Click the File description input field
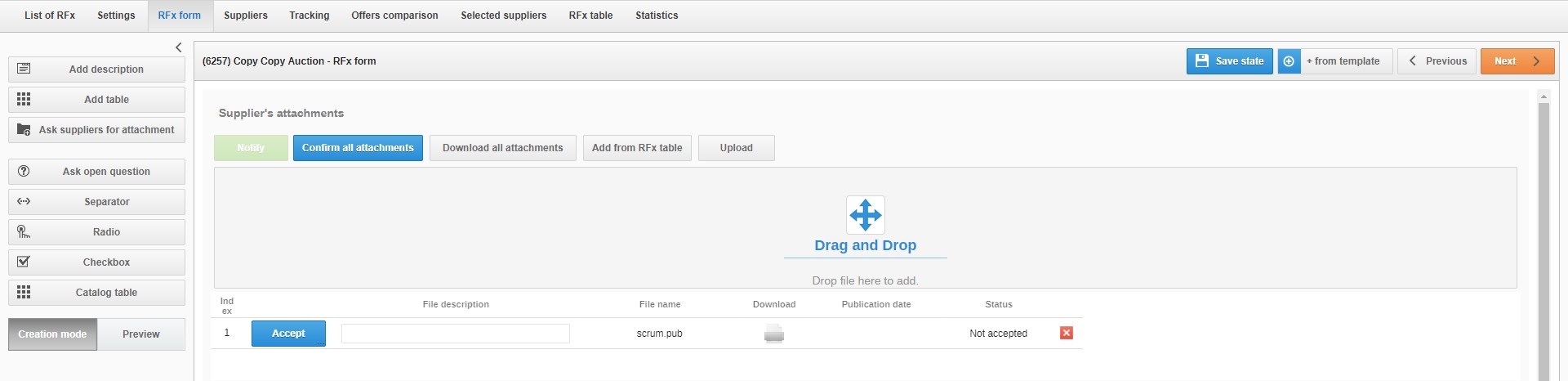The image size is (1568, 381). click(x=455, y=334)
